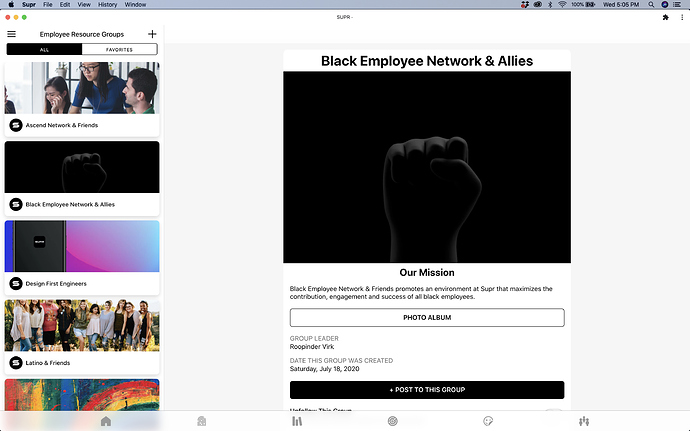Image resolution: width=690 pixels, height=431 pixels.
Task: Open the colorful rainbow painting group card
Action: click(82, 395)
